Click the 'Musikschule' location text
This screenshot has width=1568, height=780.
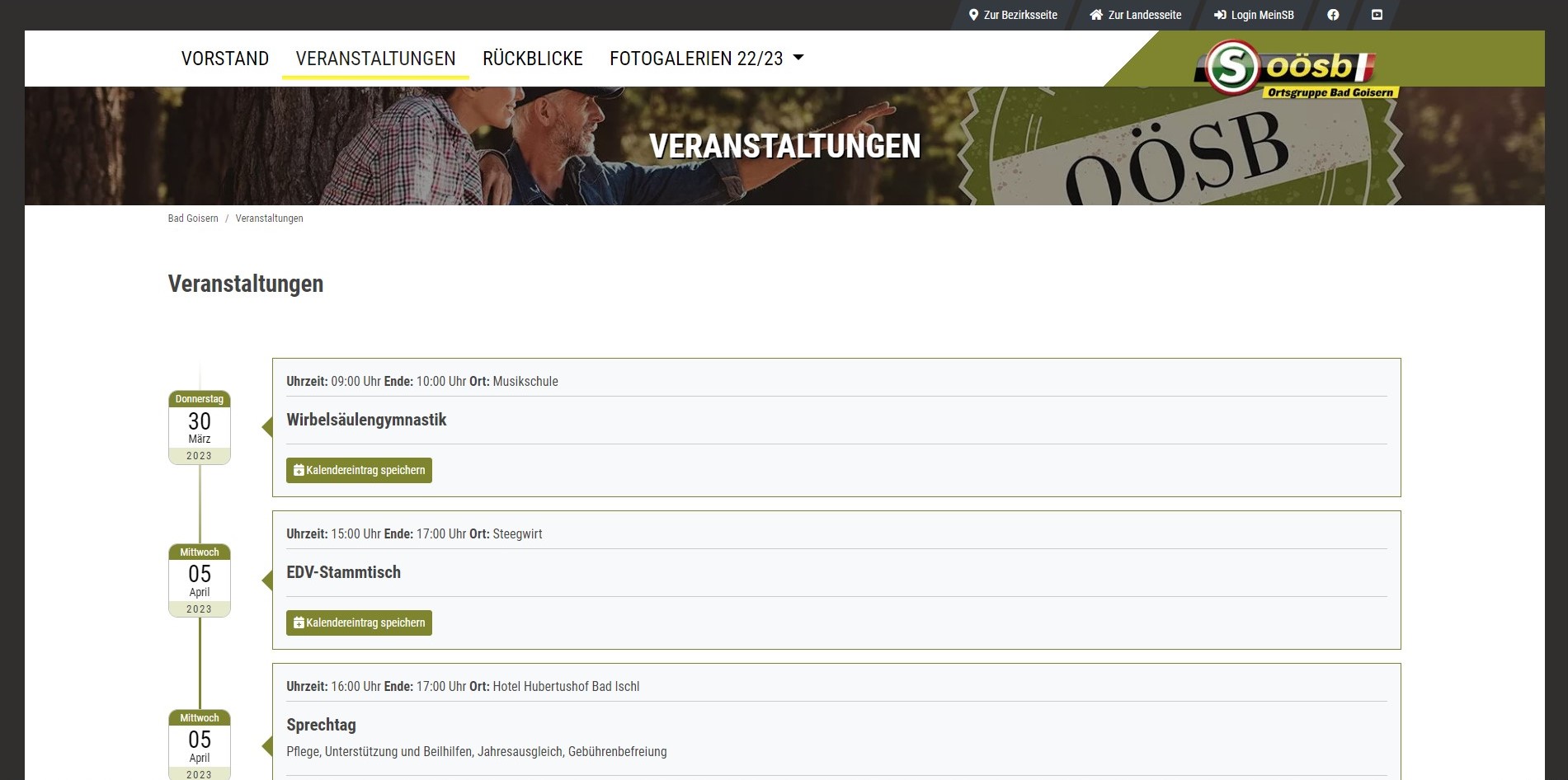525,381
